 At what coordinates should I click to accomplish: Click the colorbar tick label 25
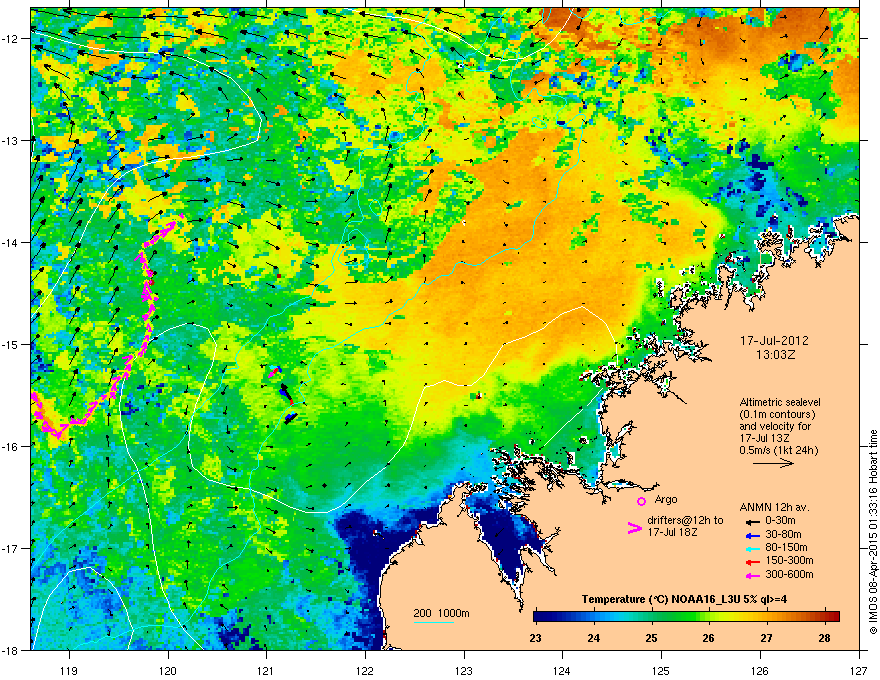[651, 638]
